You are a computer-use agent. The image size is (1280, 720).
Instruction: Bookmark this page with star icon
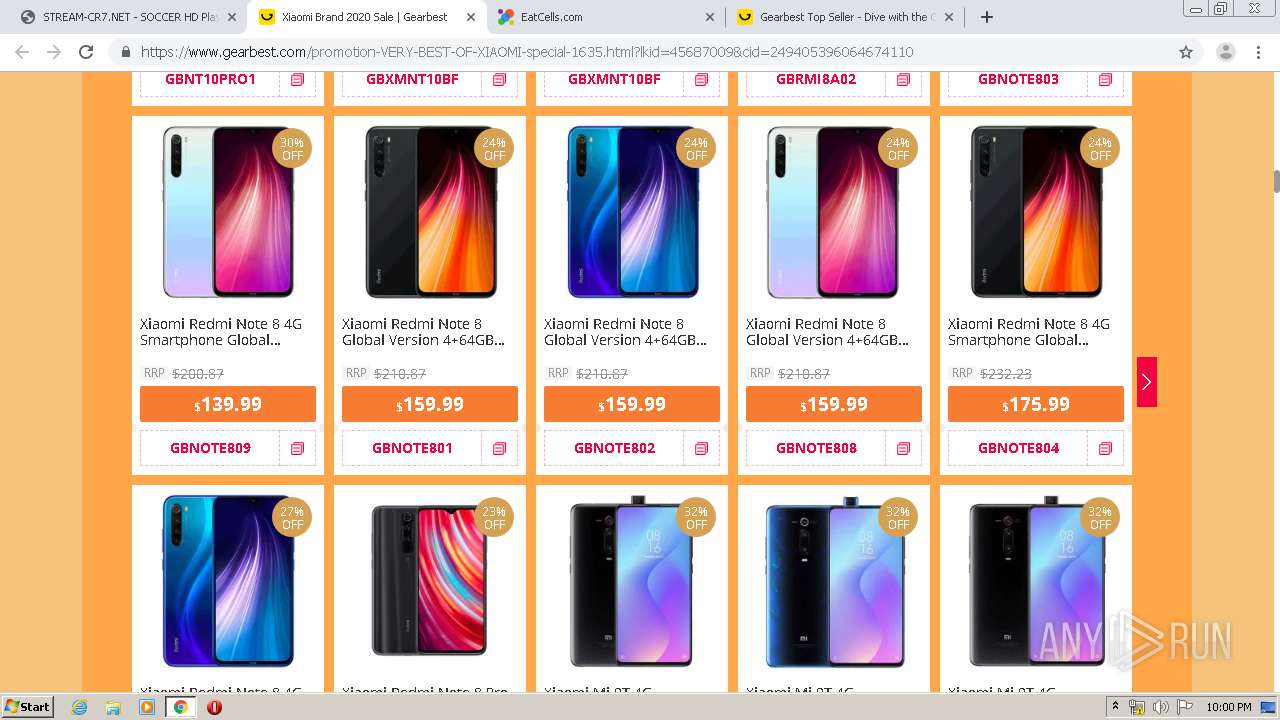point(1186,52)
